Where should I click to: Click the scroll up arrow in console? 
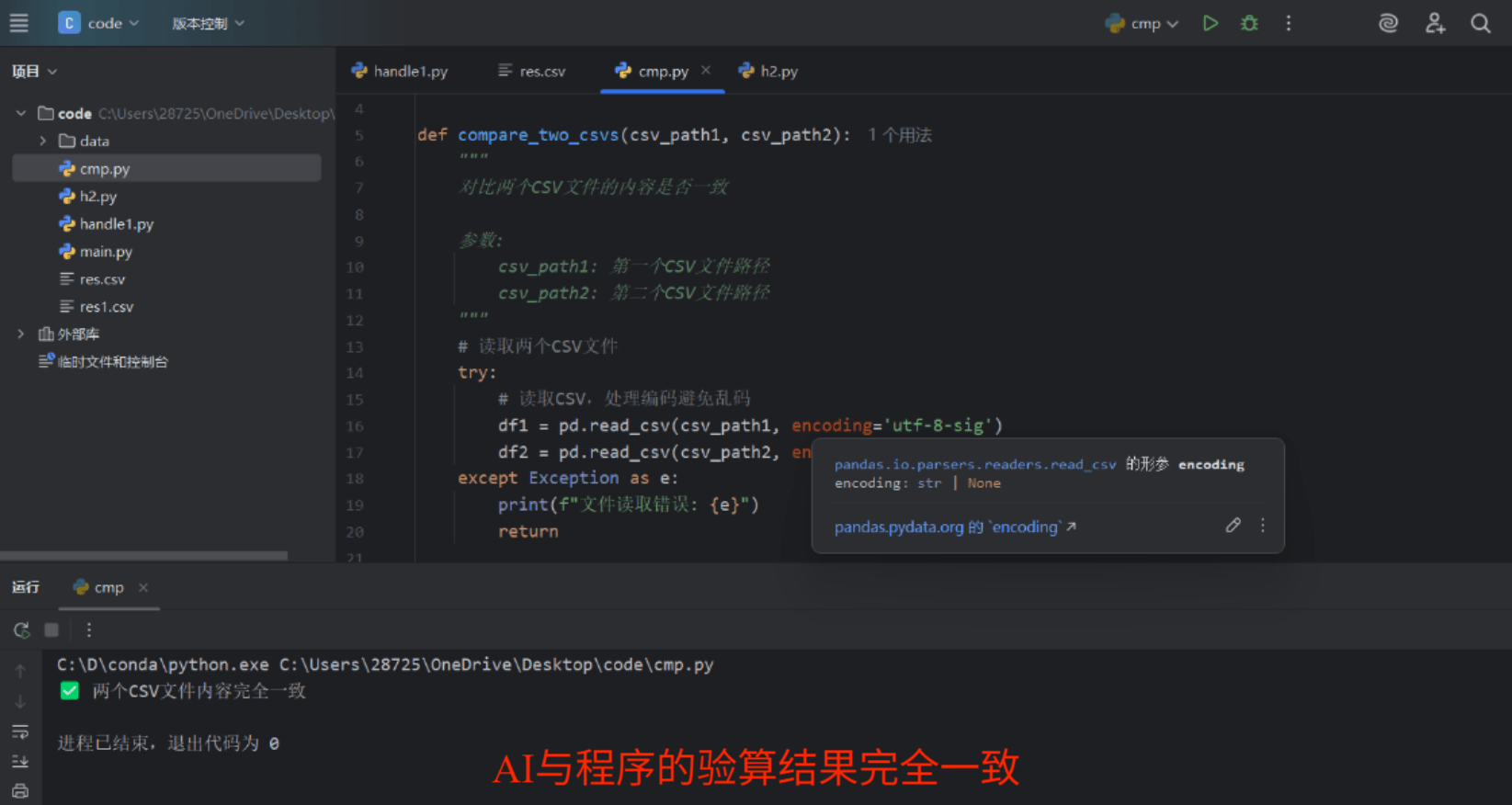tap(20, 672)
